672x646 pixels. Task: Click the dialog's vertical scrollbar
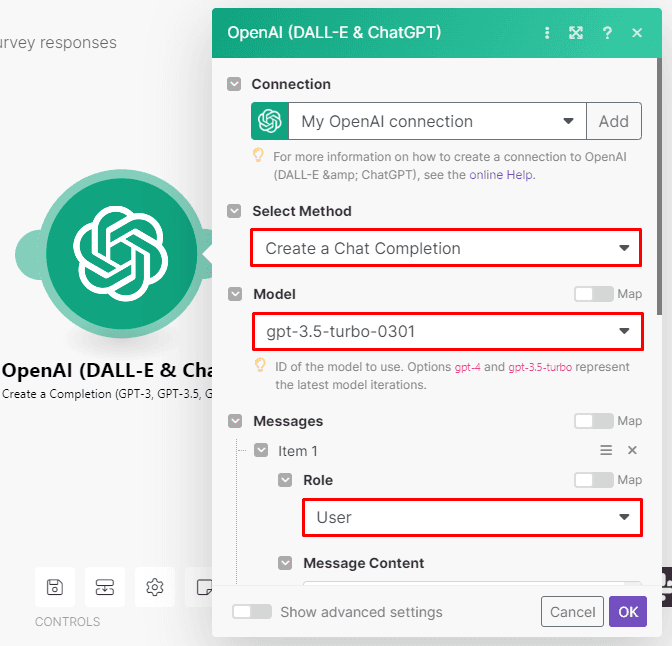pyautogui.click(x=659, y=186)
